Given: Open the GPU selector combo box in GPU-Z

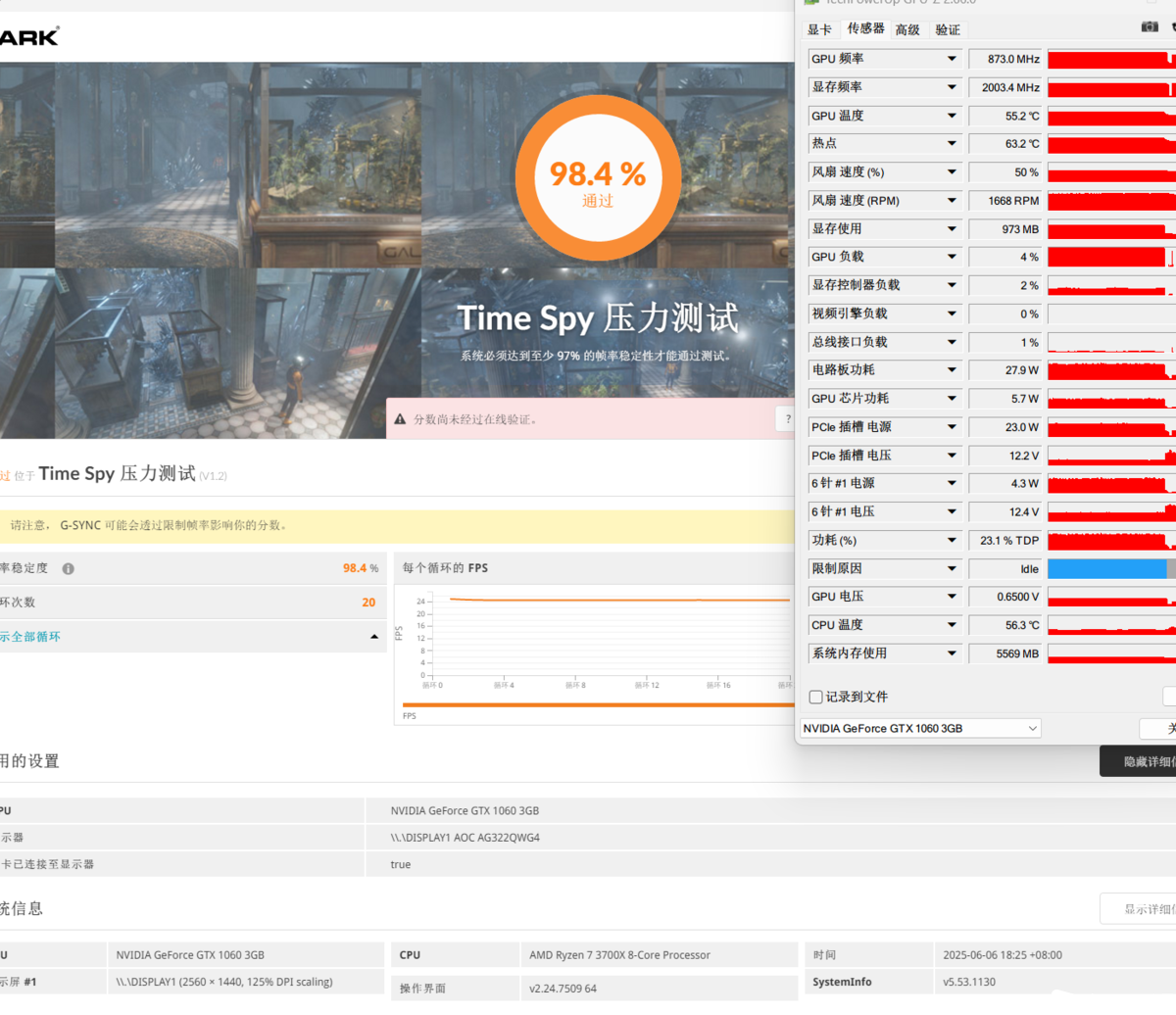Looking at the screenshot, I should click(x=920, y=728).
